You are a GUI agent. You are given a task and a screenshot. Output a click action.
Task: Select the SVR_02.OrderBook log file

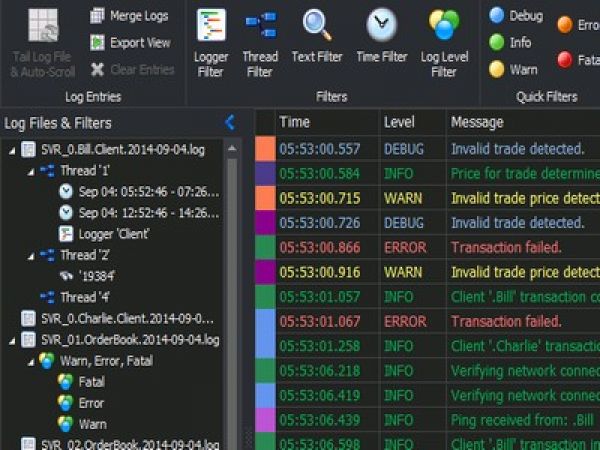point(121,444)
